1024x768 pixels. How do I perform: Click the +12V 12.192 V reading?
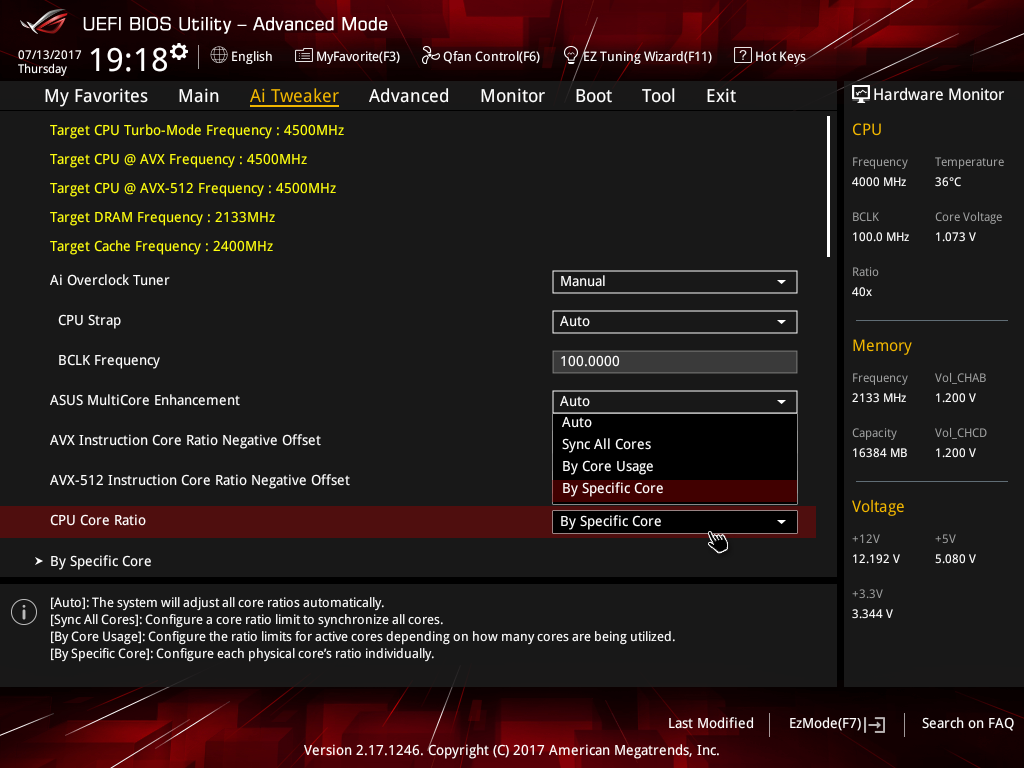(876, 559)
